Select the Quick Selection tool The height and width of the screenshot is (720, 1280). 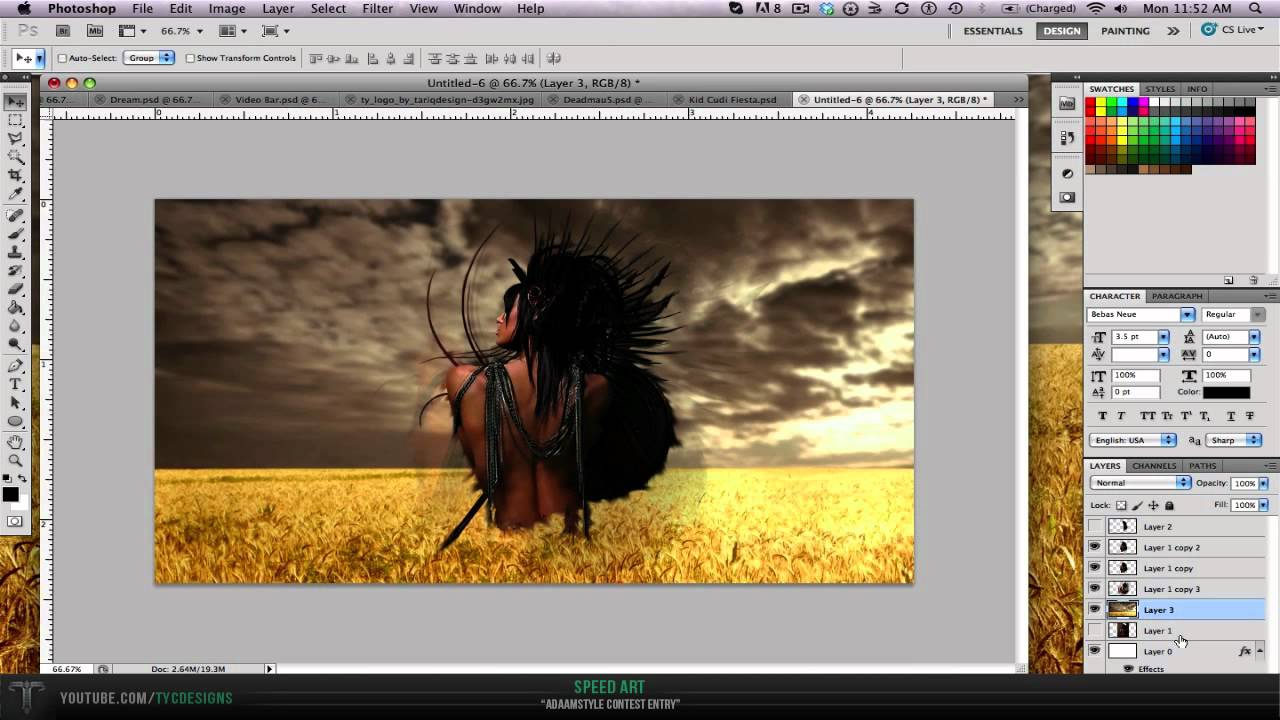(16, 157)
